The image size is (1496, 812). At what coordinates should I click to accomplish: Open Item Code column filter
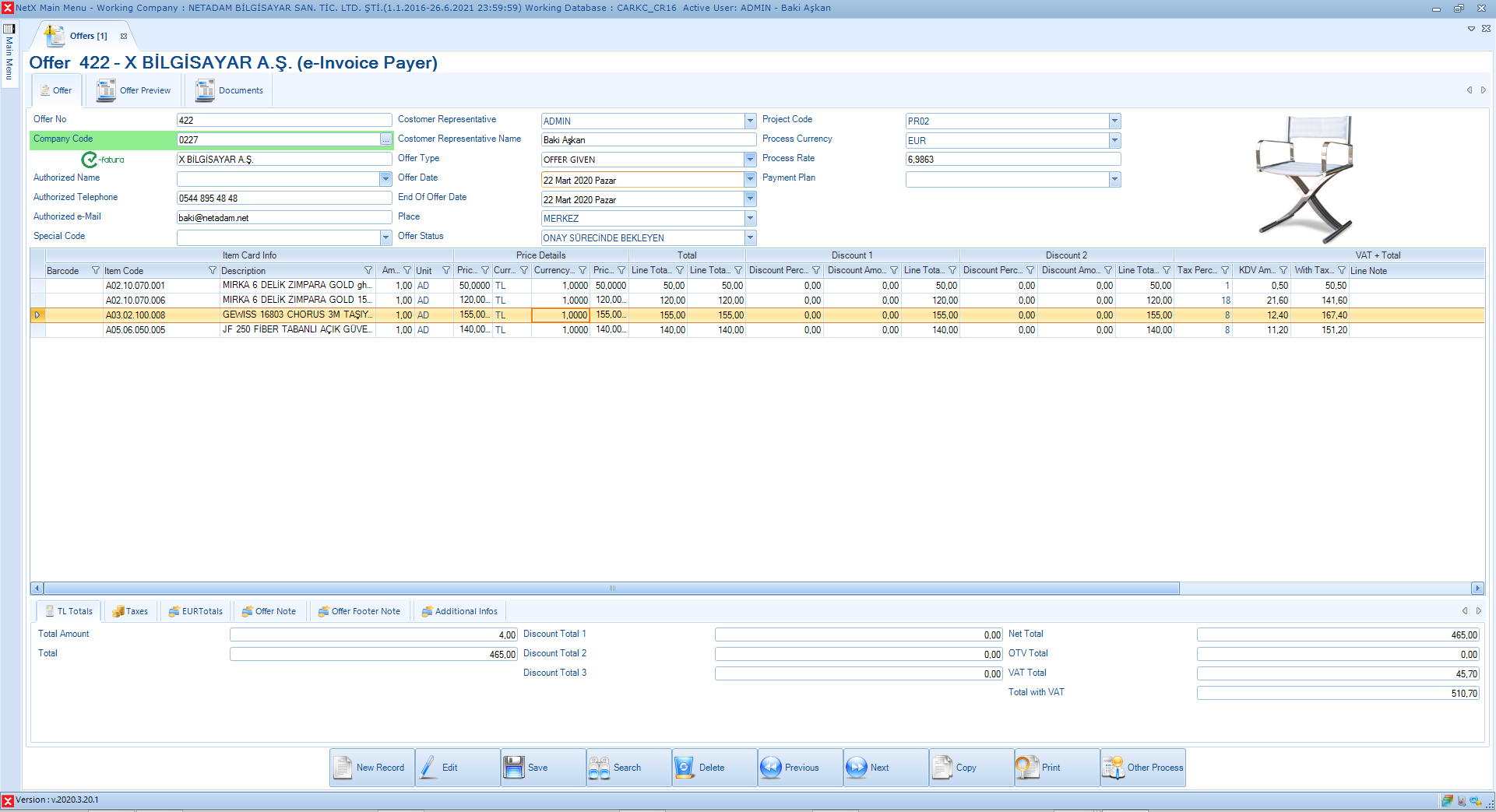pos(212,270)
